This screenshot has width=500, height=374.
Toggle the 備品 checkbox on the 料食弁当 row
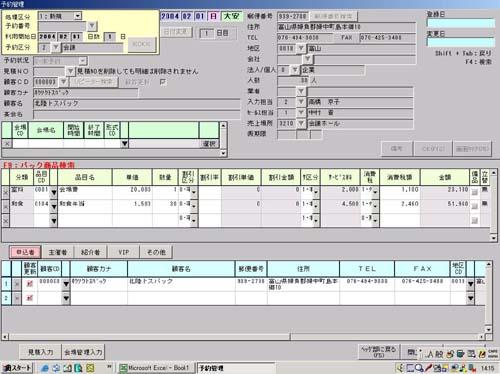click(475, 206)
